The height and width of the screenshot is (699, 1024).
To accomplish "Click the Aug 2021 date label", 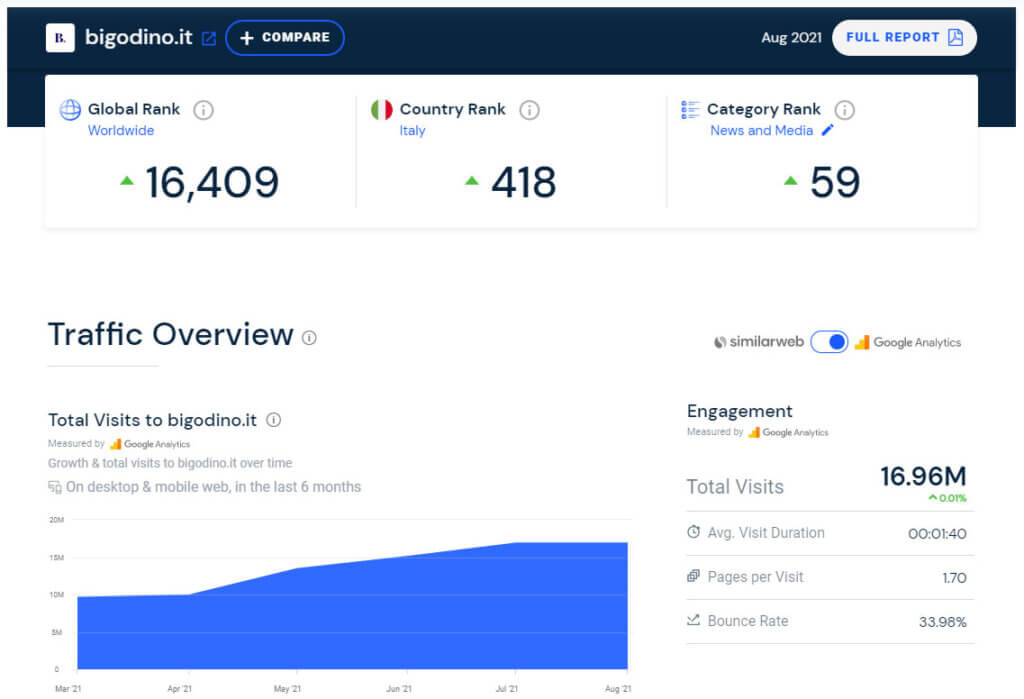I will [791, 38].
